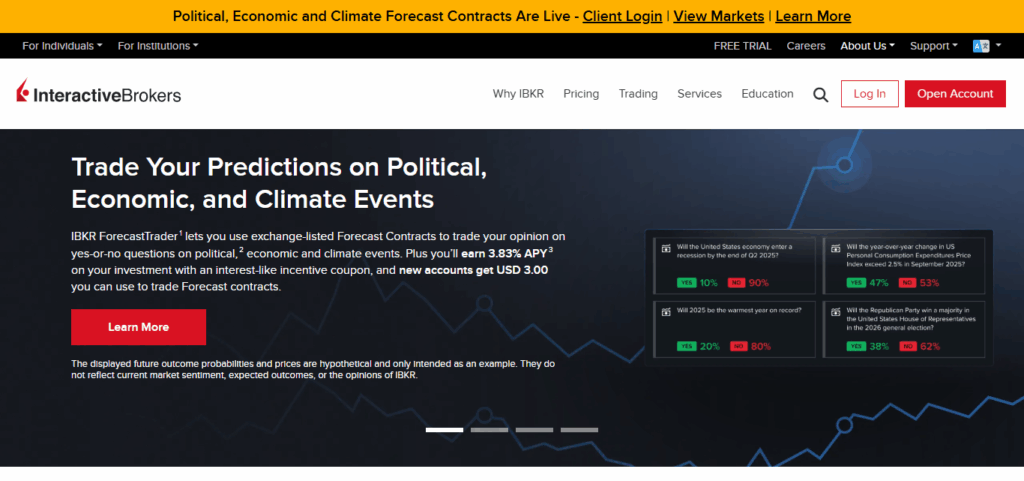This screenshot has height=481, width=1024.
Task: Click YES 20% on warmest year question
Action: click(x=698, y=346)
